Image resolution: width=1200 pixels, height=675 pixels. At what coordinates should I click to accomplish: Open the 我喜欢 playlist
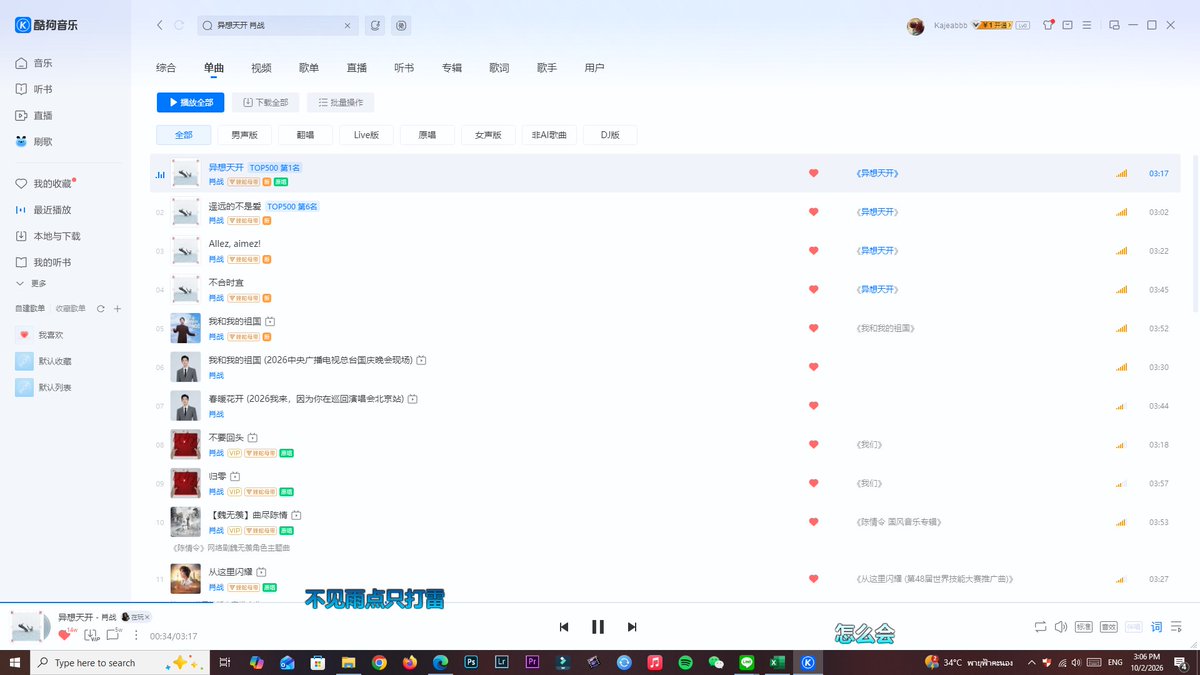42,335
